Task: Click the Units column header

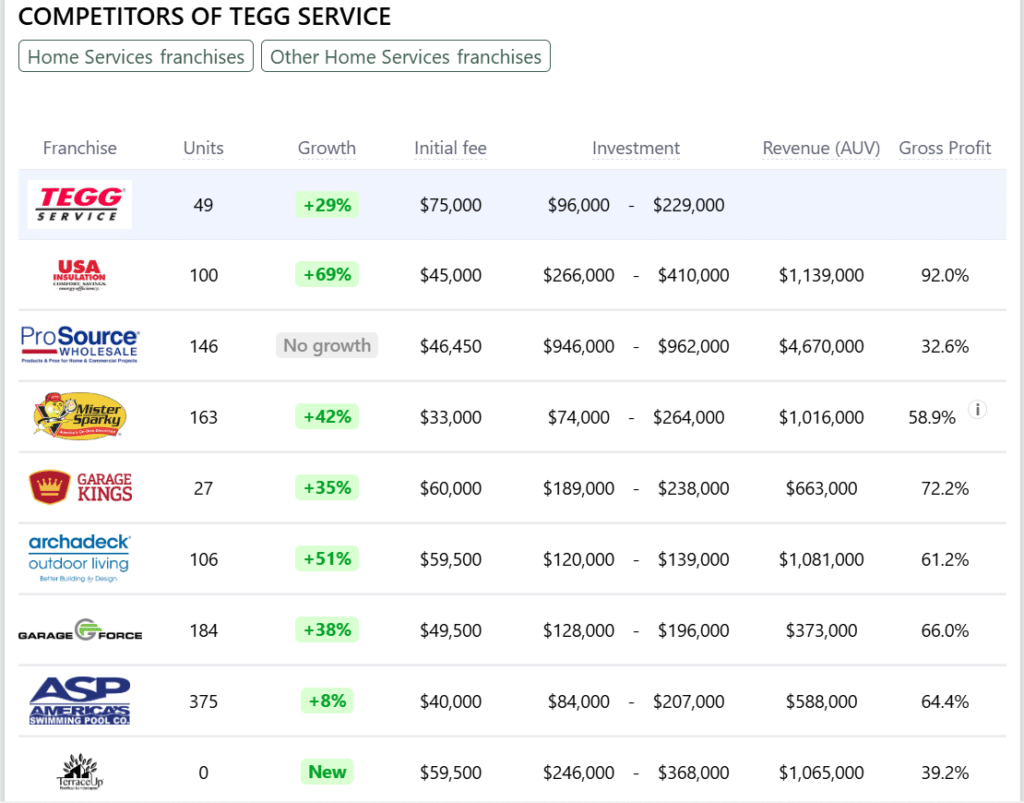Action: tap(203, 148)
